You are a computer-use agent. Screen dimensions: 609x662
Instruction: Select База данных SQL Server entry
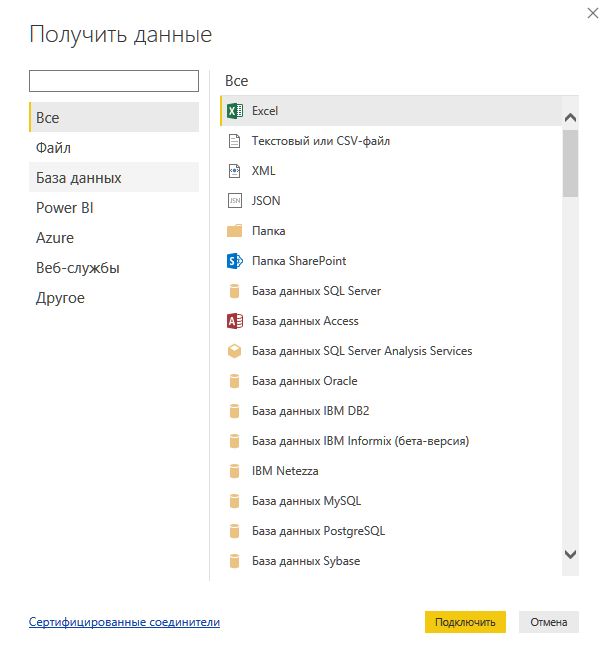click(x=391, y=291)
